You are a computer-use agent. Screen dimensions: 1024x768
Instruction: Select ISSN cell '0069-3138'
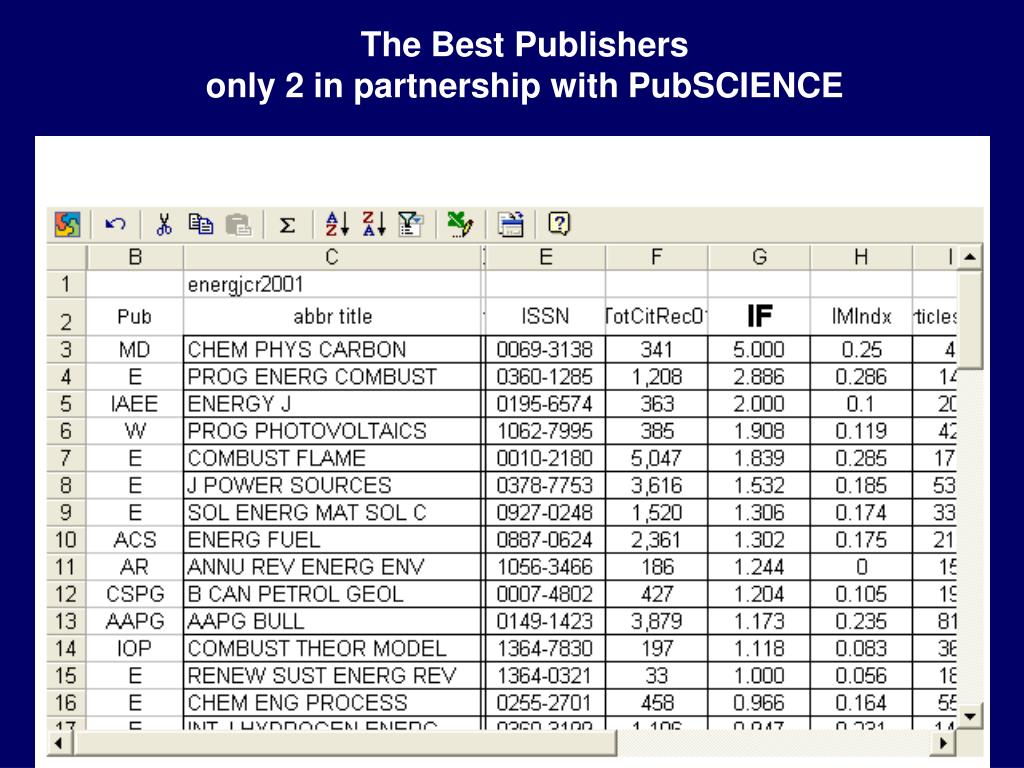coord(546,349)
